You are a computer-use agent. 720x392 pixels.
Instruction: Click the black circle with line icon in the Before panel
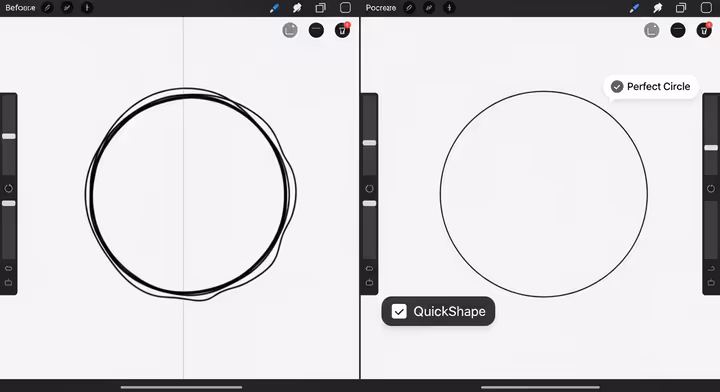tap(316, 30)
